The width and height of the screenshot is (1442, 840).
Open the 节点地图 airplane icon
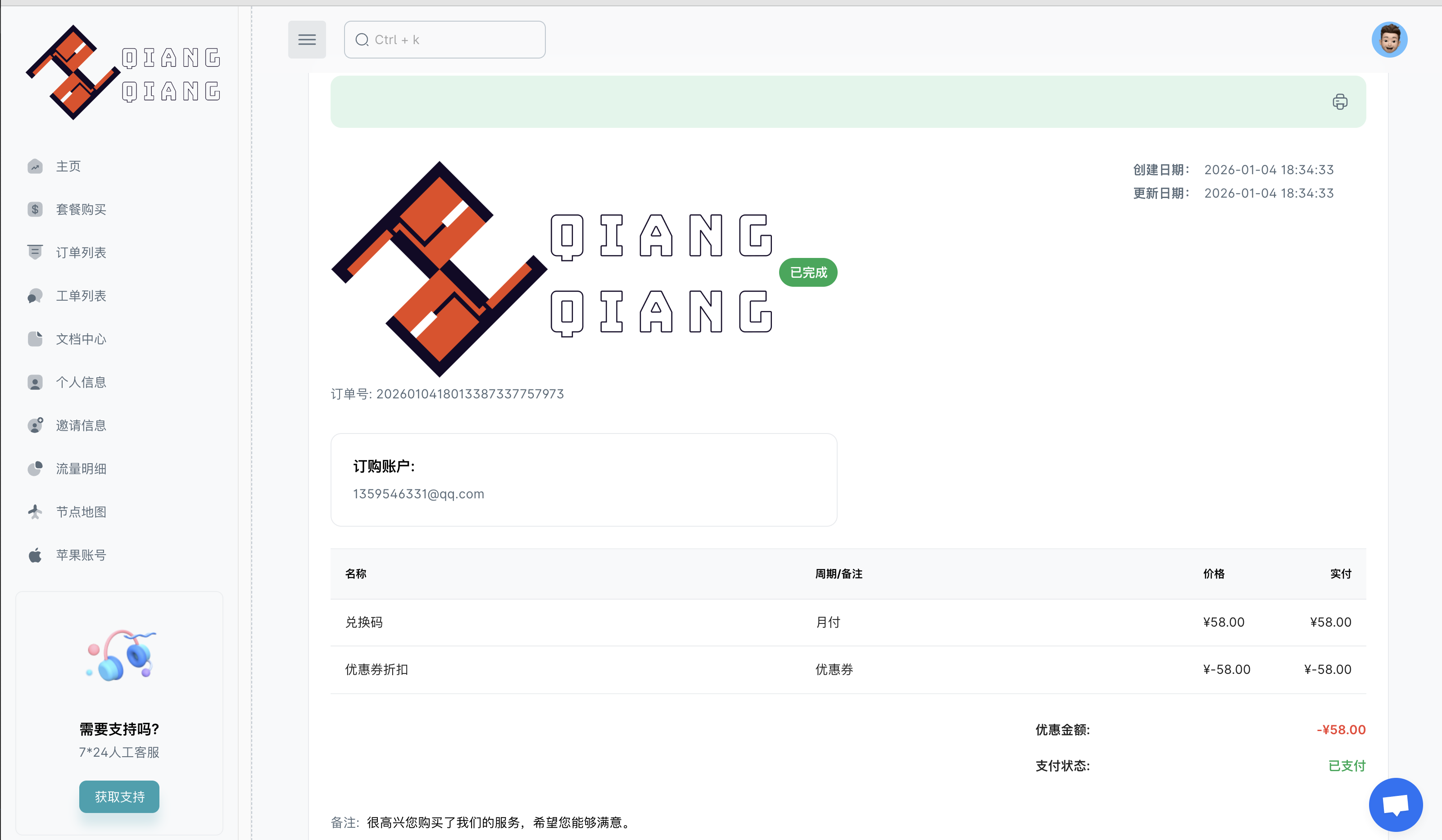click(35, 512)
